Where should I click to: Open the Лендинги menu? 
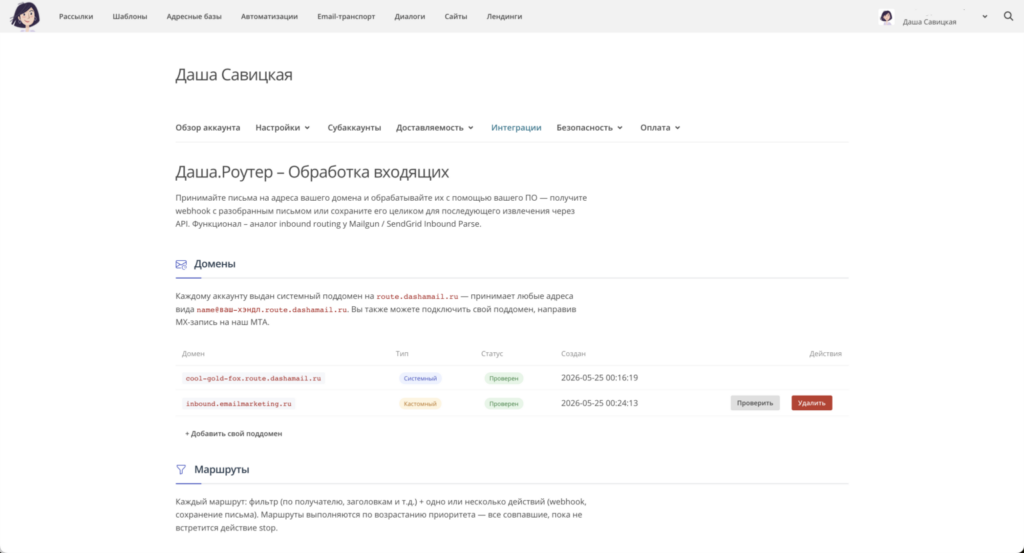point(504,16)
